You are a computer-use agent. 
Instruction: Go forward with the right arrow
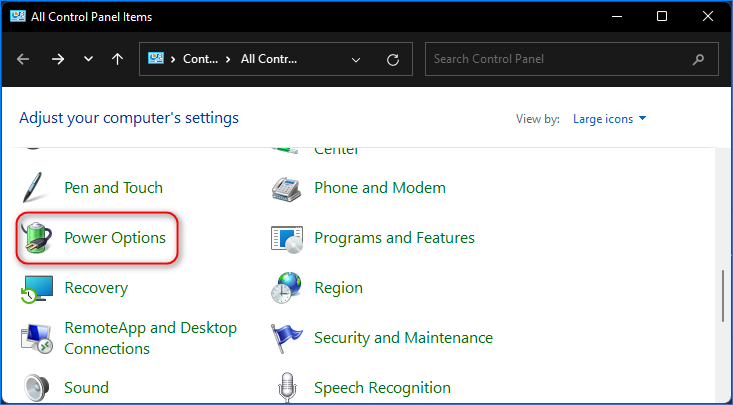coord(58,59)
